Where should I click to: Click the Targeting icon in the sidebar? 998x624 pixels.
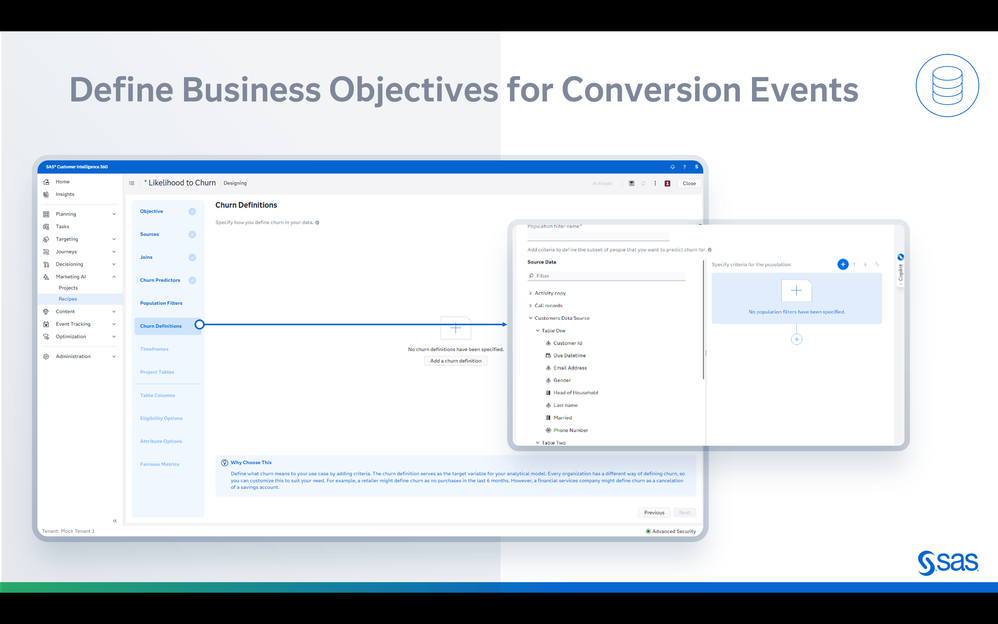46,239
